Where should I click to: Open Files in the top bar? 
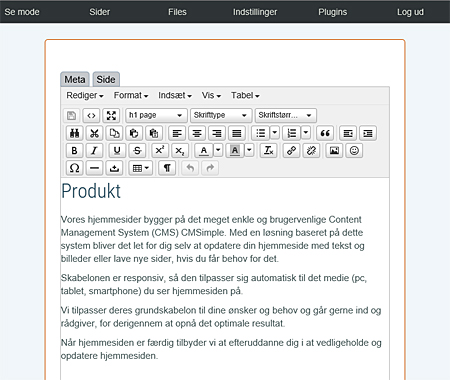[177, 12]
